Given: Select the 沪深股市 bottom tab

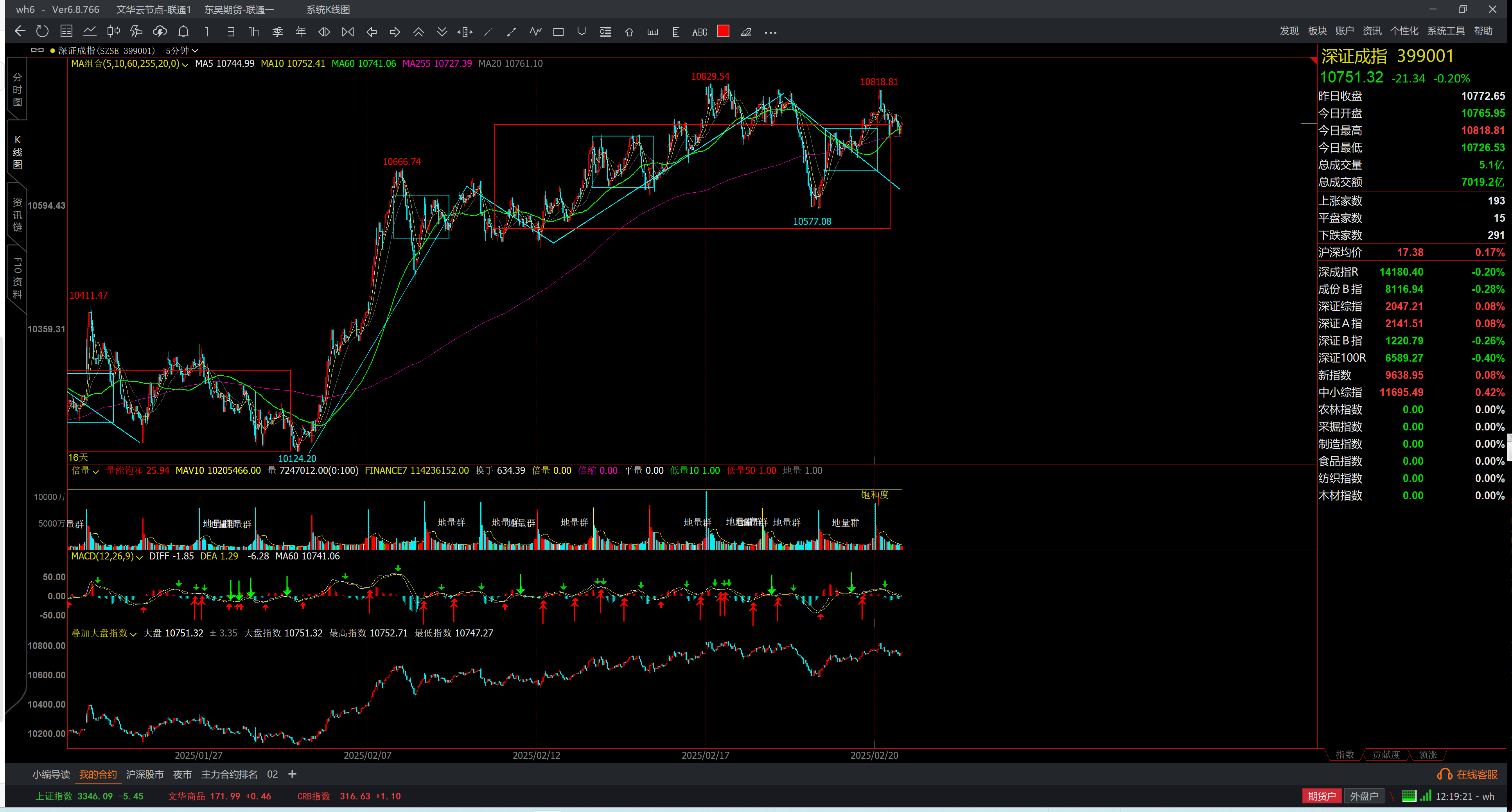Looking at the screenshot, I should (x=145, y=774).
